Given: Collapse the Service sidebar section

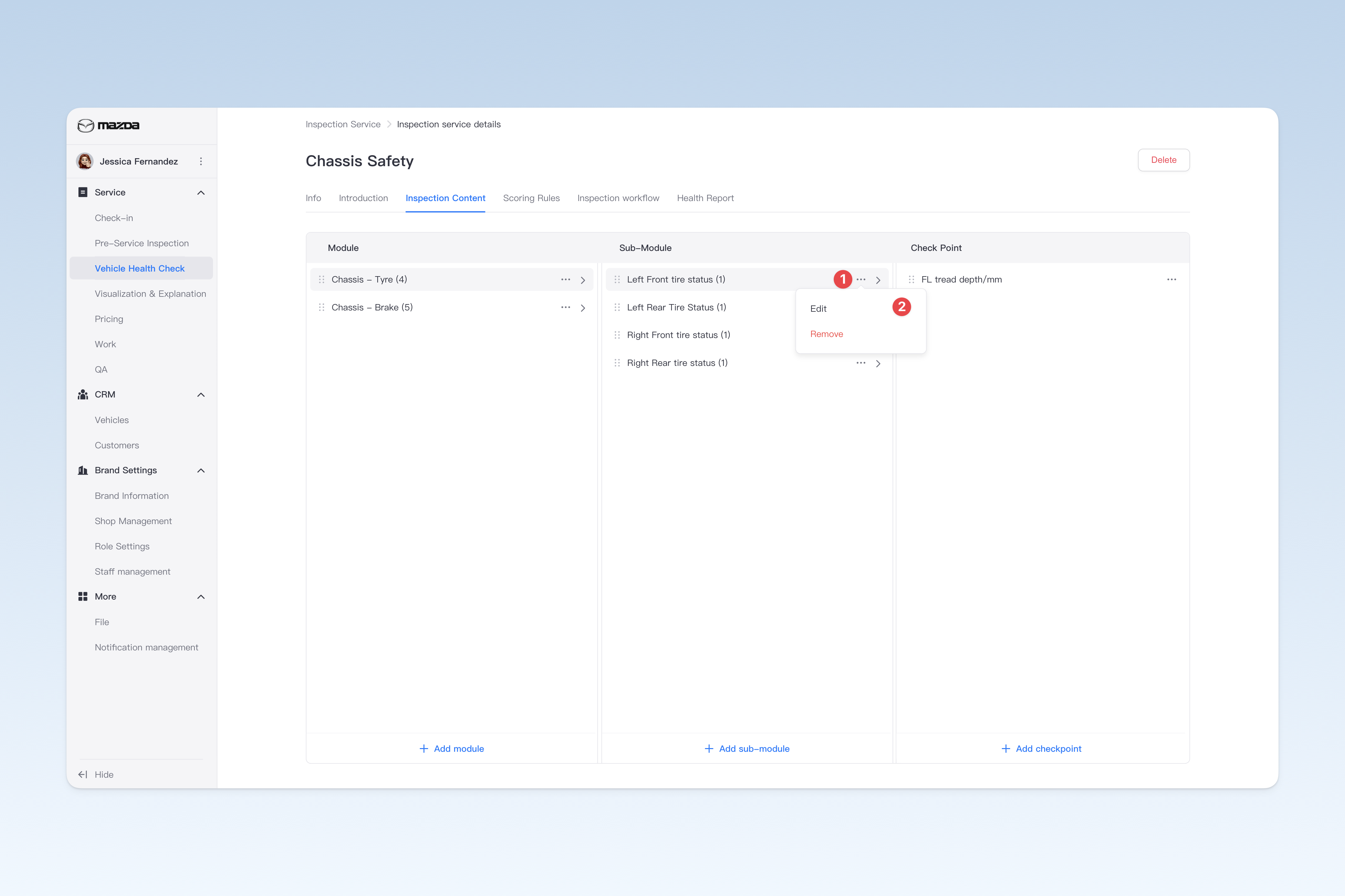Looking at the screenshot, I should coord(201,192).
